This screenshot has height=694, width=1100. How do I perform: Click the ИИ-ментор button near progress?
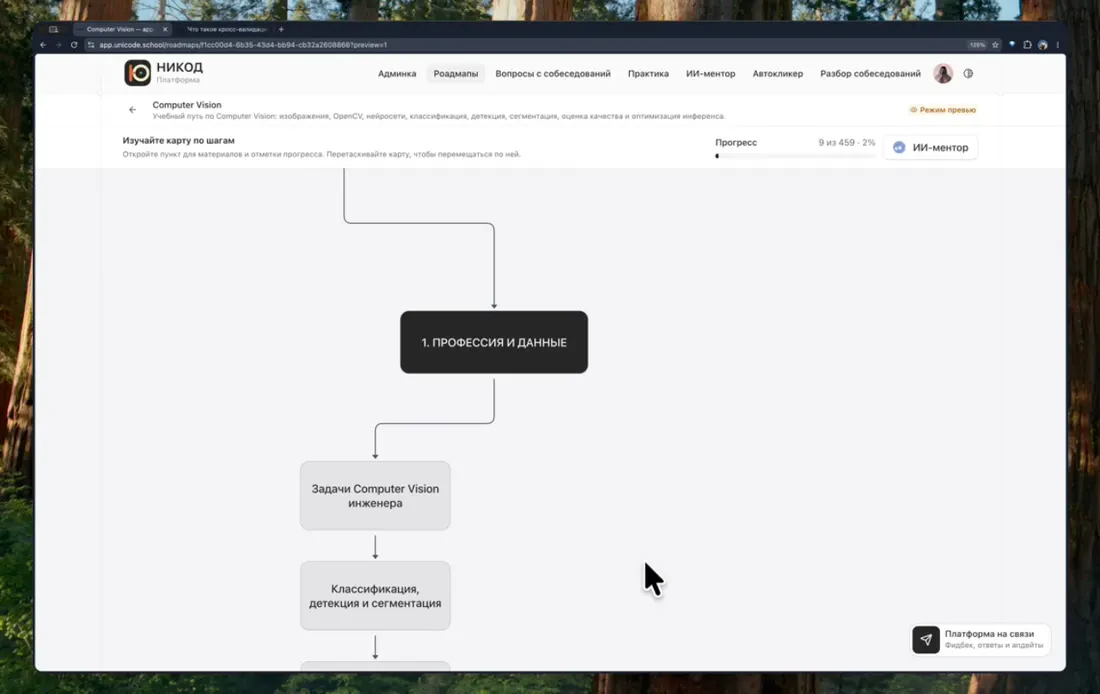pos(930,147)
